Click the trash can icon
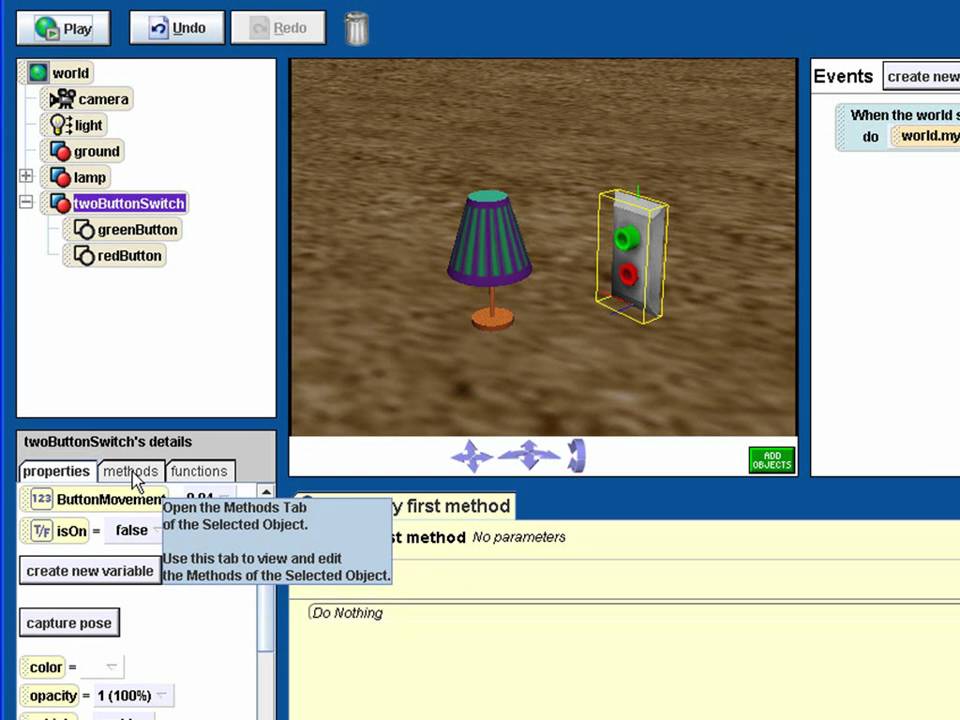Image resolution: width=960 pixels, height=720 pixels. coord(356,28)
